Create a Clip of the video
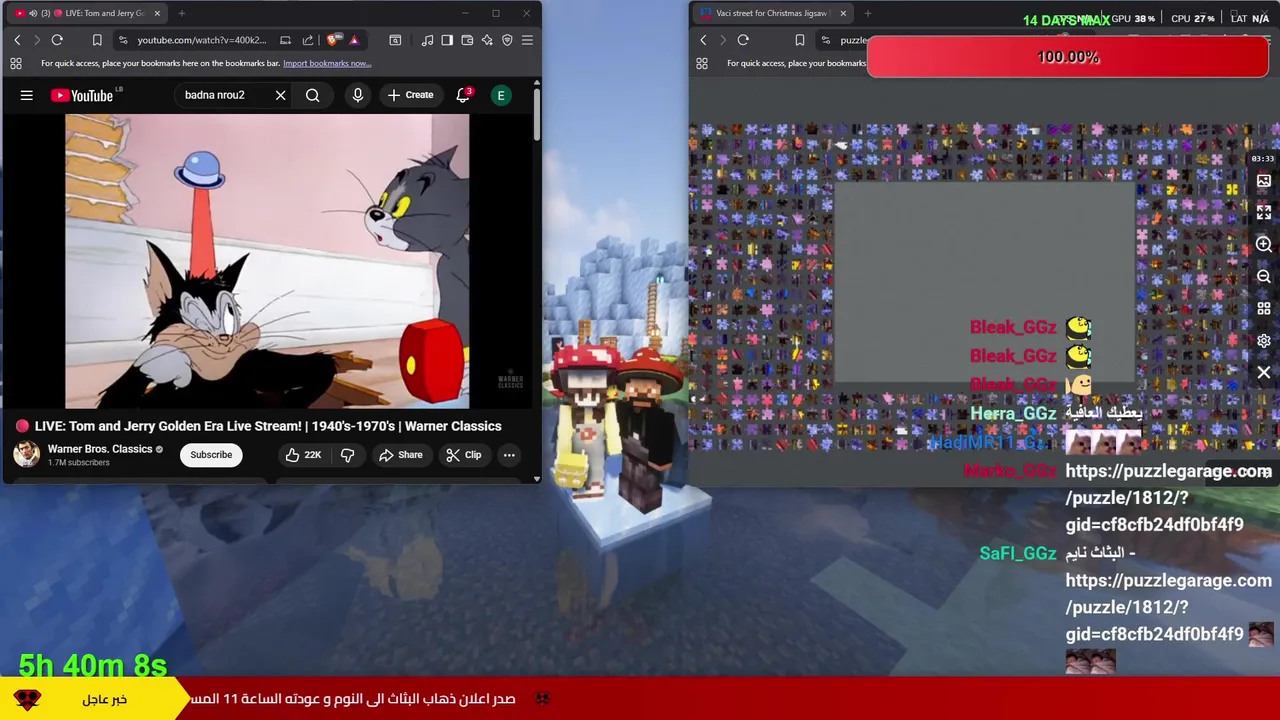Image resolution: width=1280 pixels, height=720 pixels. (x=463, y=455)
